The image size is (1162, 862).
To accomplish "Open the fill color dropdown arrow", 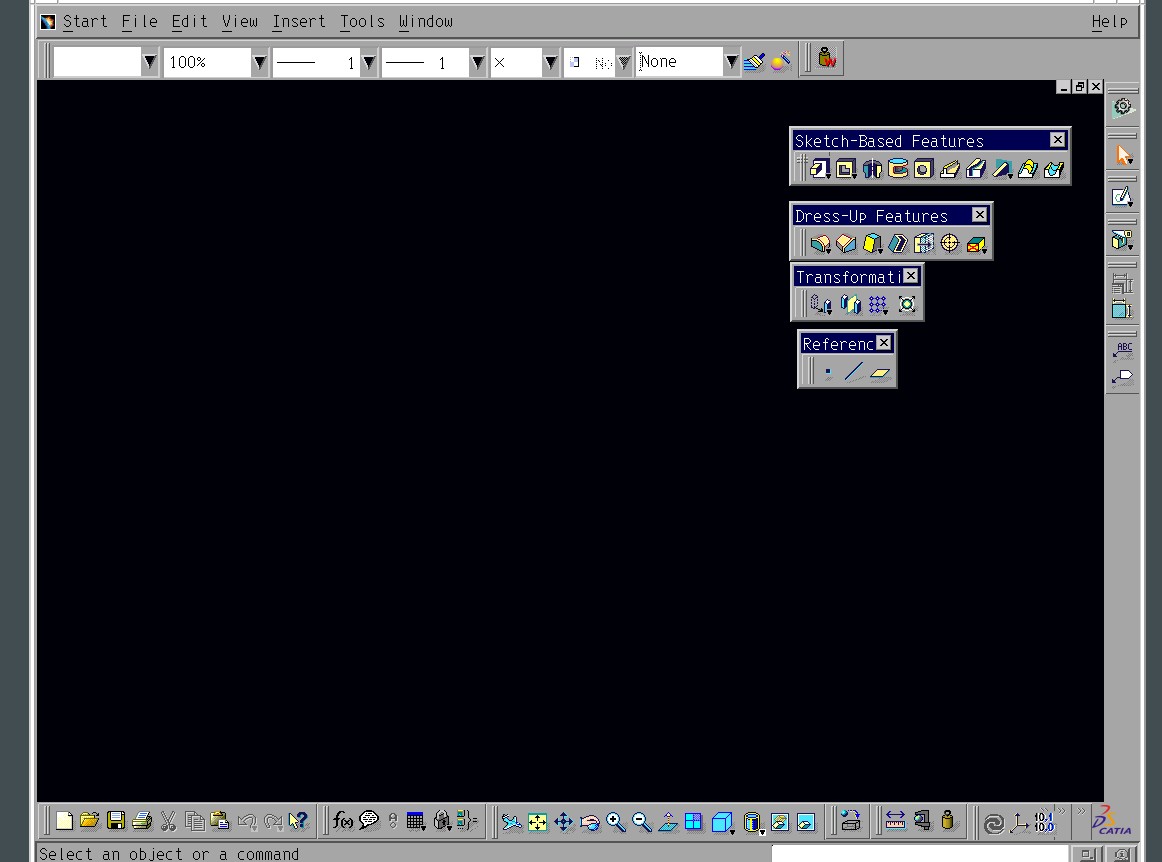I will pos(150,62).
